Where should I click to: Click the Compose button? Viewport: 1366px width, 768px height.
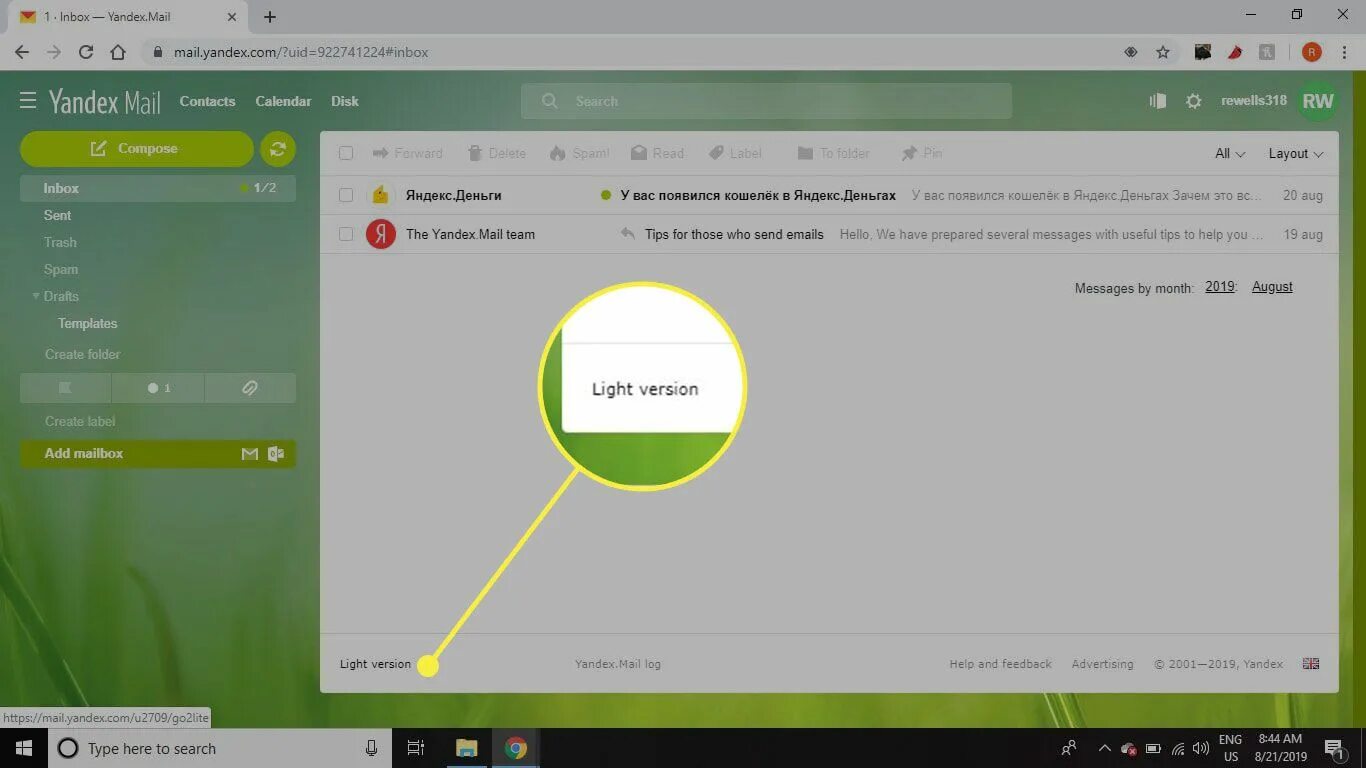(x=137, y=149)
